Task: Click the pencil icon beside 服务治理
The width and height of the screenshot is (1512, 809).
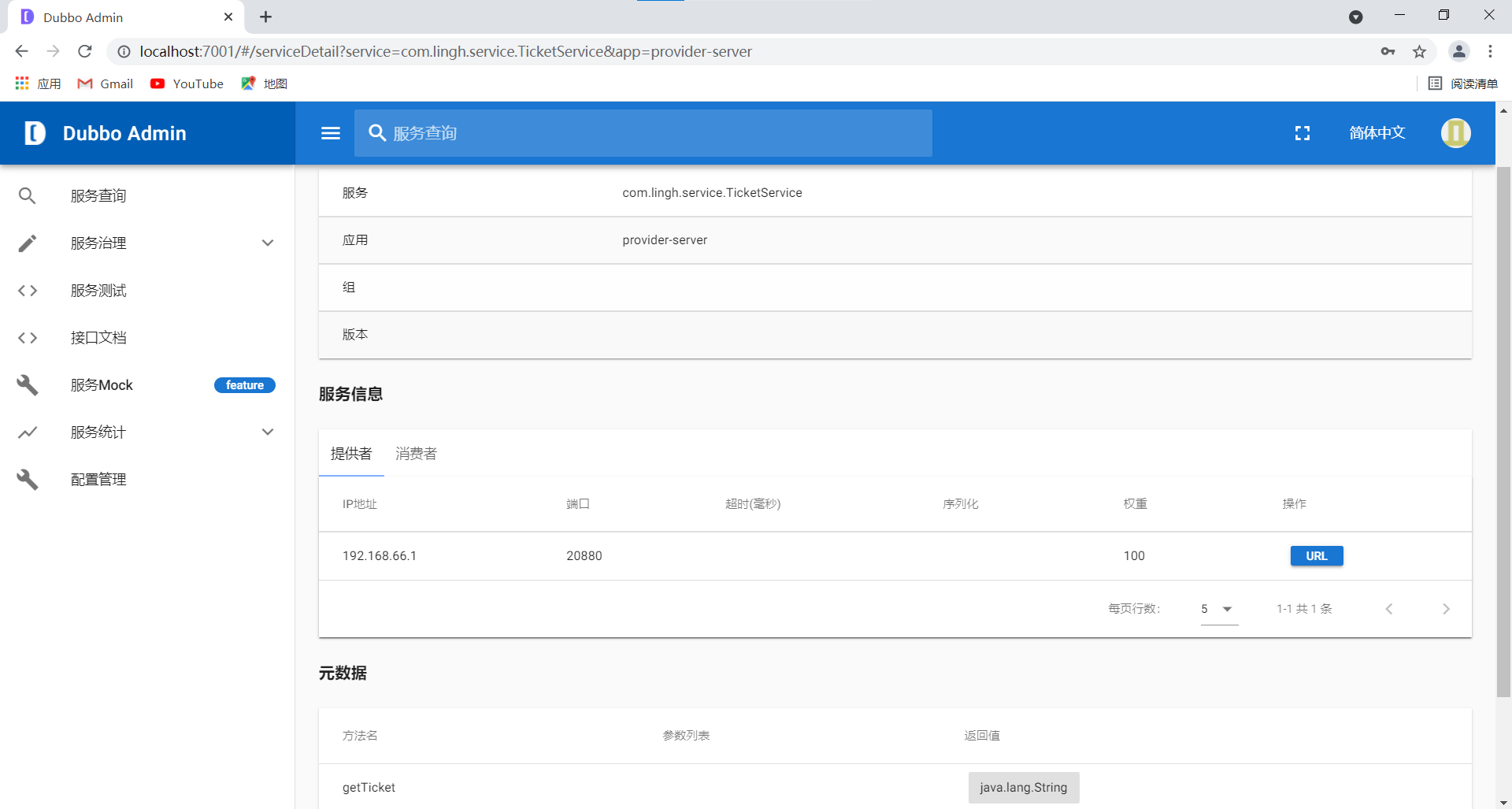Action: pos(28,243)
